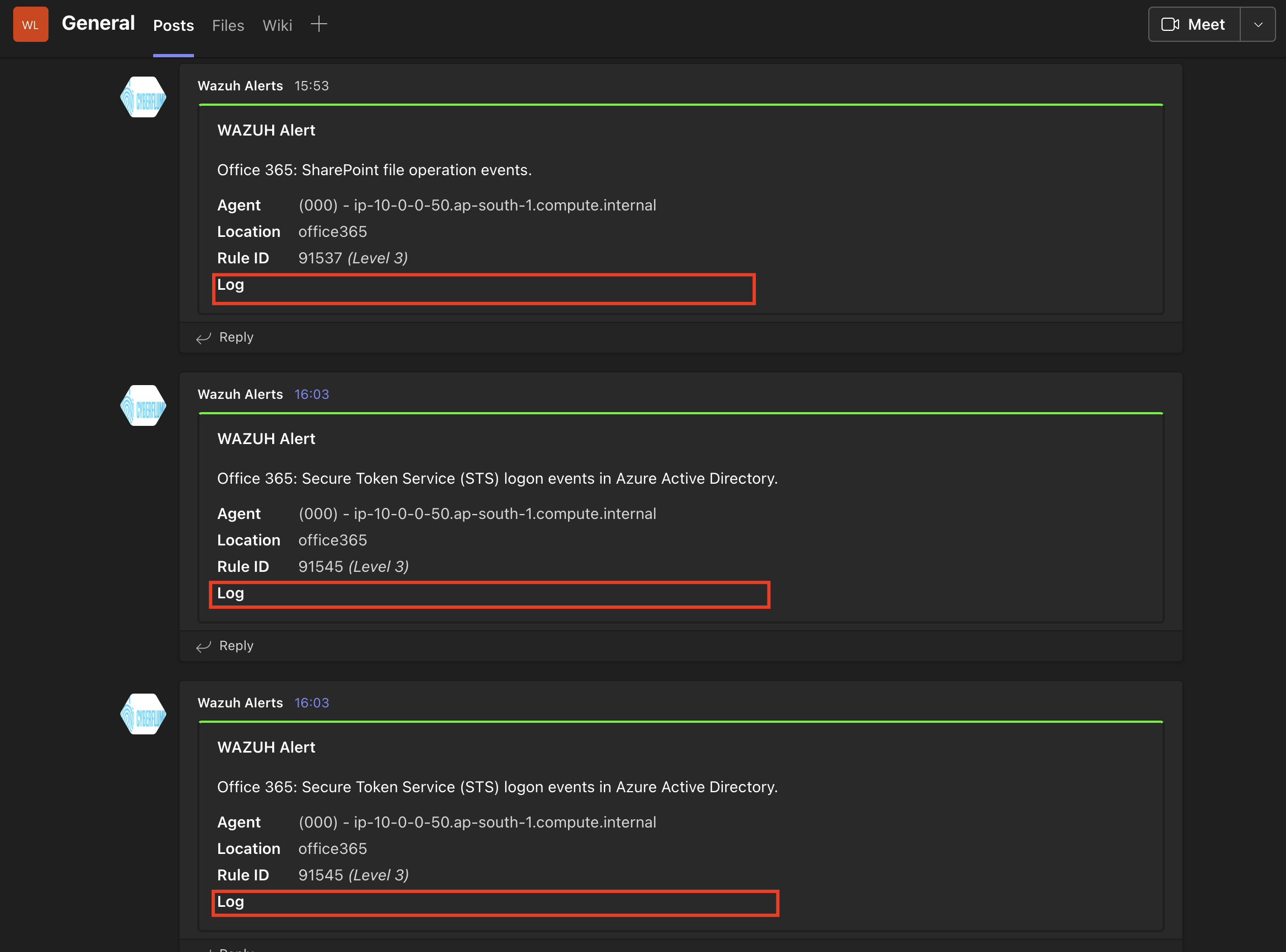Click the 16:03 timestamp on second message
Image resolution: width=1286 pixels, height=952 pixels.
pyautogui.click(x=311, y=394)
